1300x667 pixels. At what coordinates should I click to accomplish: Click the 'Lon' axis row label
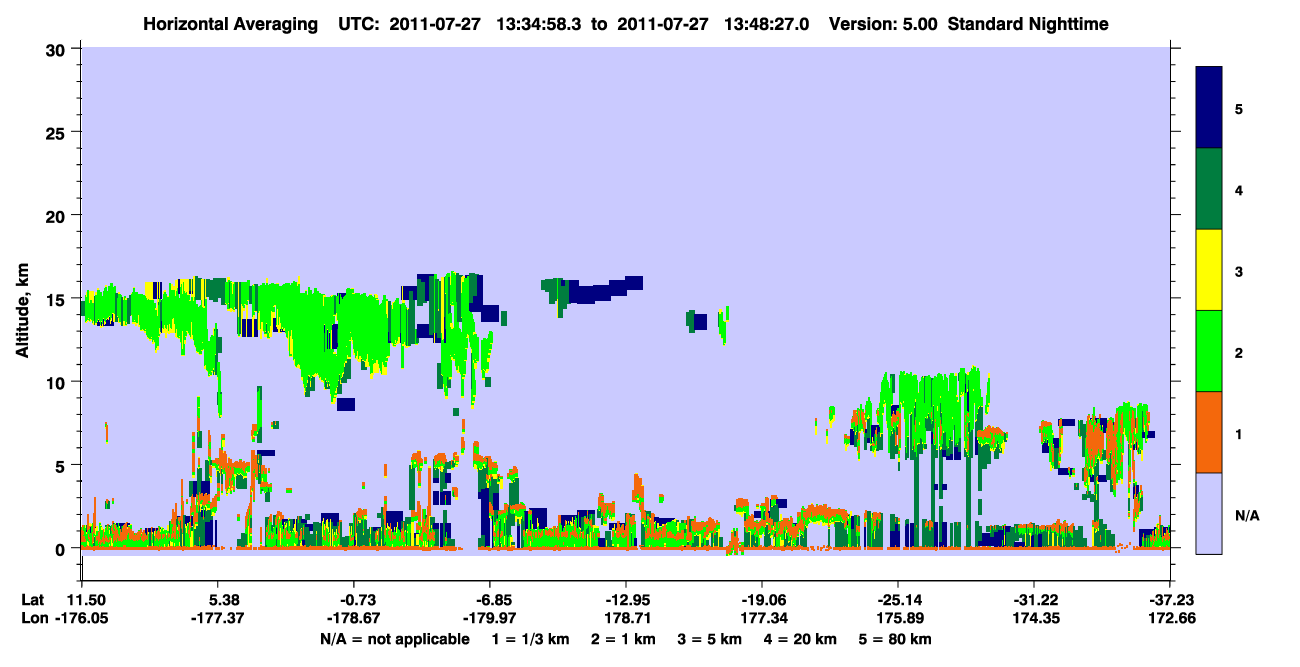tap(34, 619)
